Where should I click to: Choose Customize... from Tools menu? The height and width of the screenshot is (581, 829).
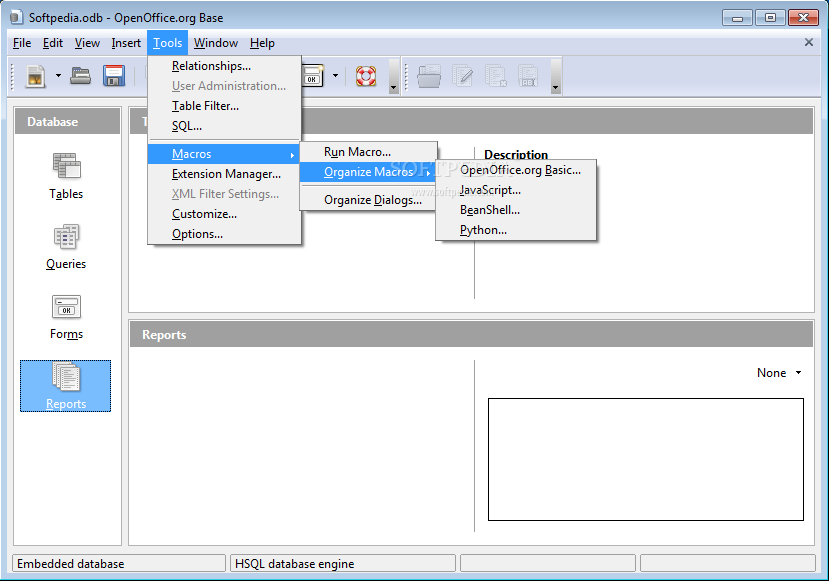224,214
